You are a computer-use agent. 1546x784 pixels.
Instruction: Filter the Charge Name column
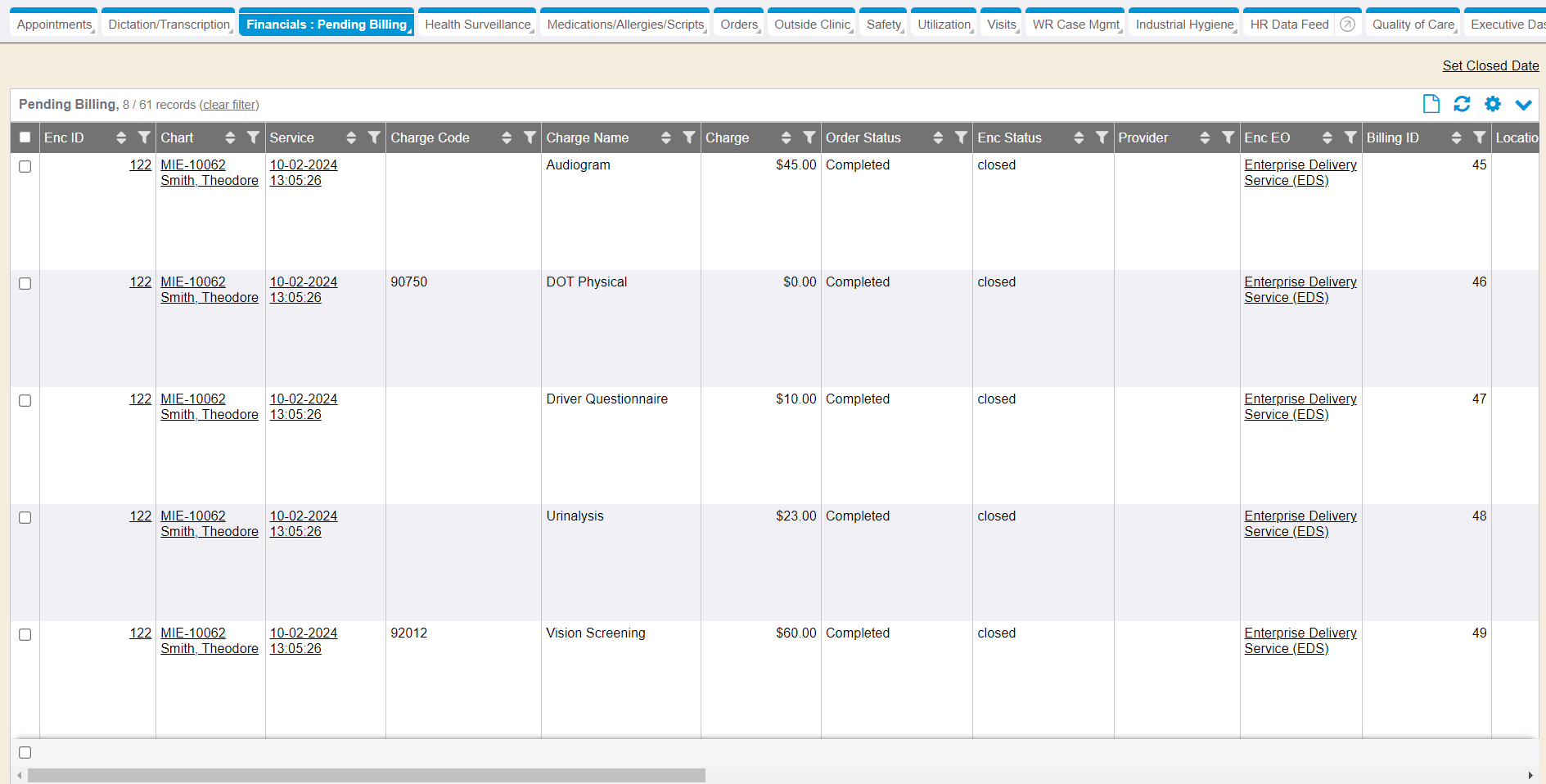coord(689,137)
